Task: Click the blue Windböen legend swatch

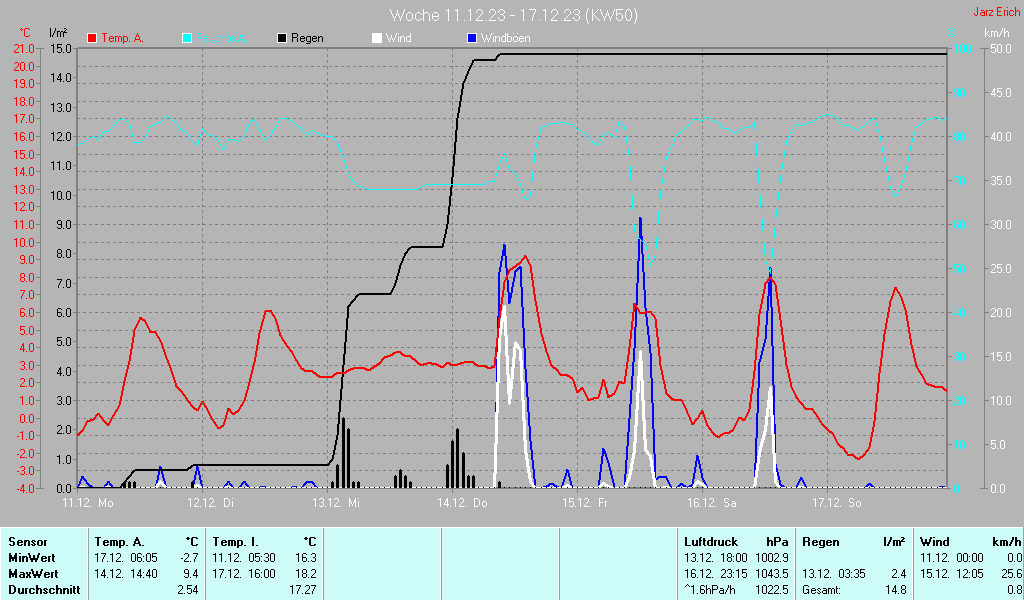Action: pyautogui.click(x=472, y=39)
